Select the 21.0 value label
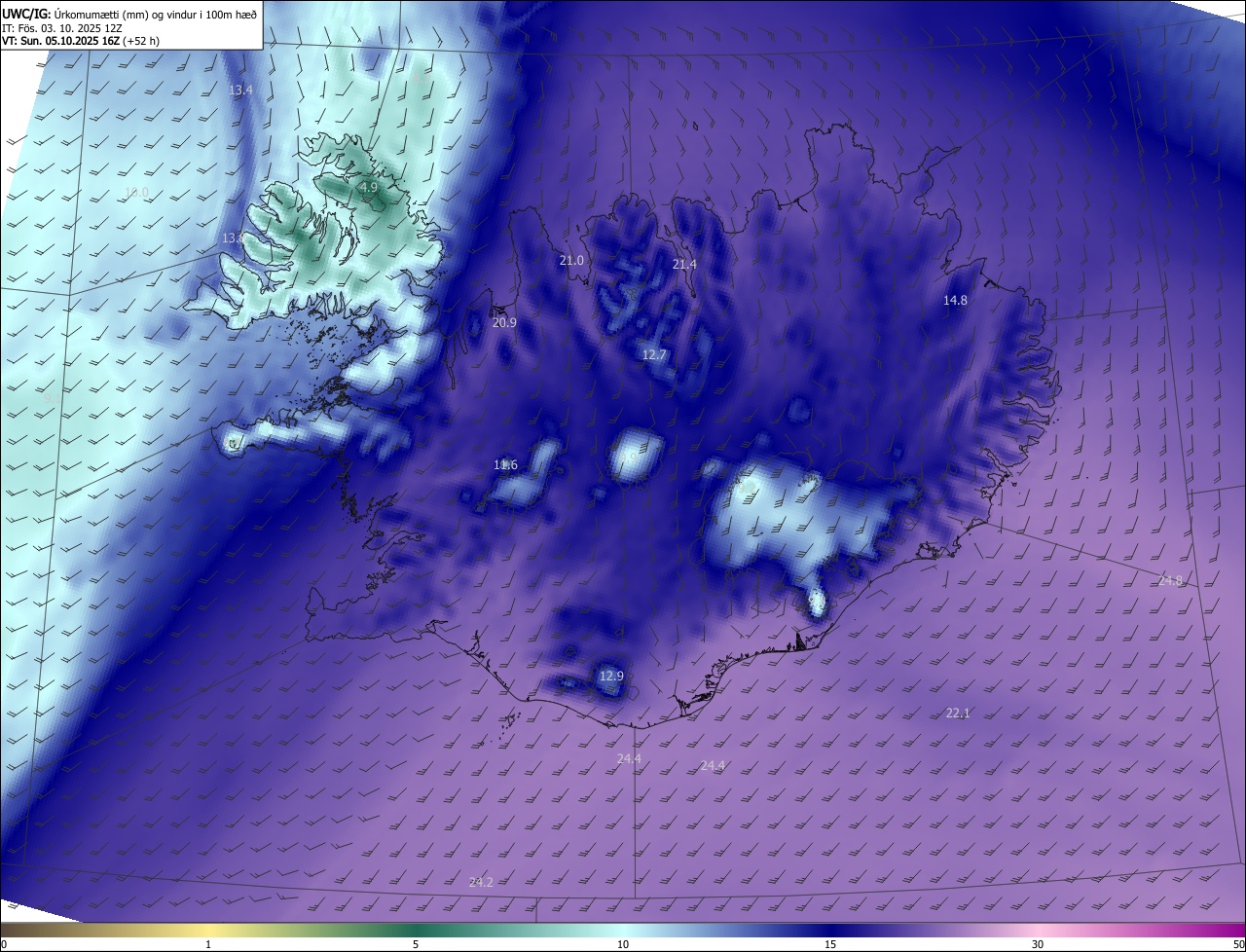The height and width of the screenshot is (952, 1246). 571,261
